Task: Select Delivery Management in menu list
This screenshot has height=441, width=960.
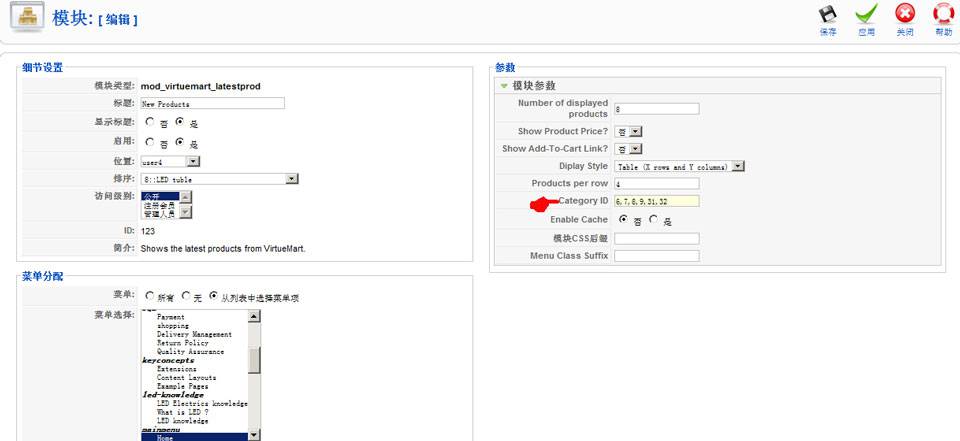Action: [x=194, y=334]
